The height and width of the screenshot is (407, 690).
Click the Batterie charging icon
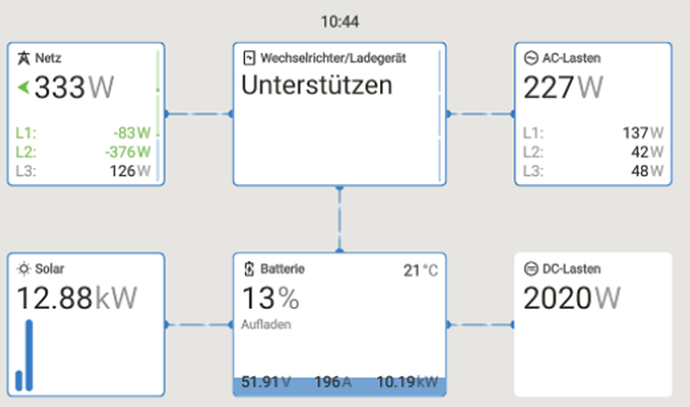point(249,269)
